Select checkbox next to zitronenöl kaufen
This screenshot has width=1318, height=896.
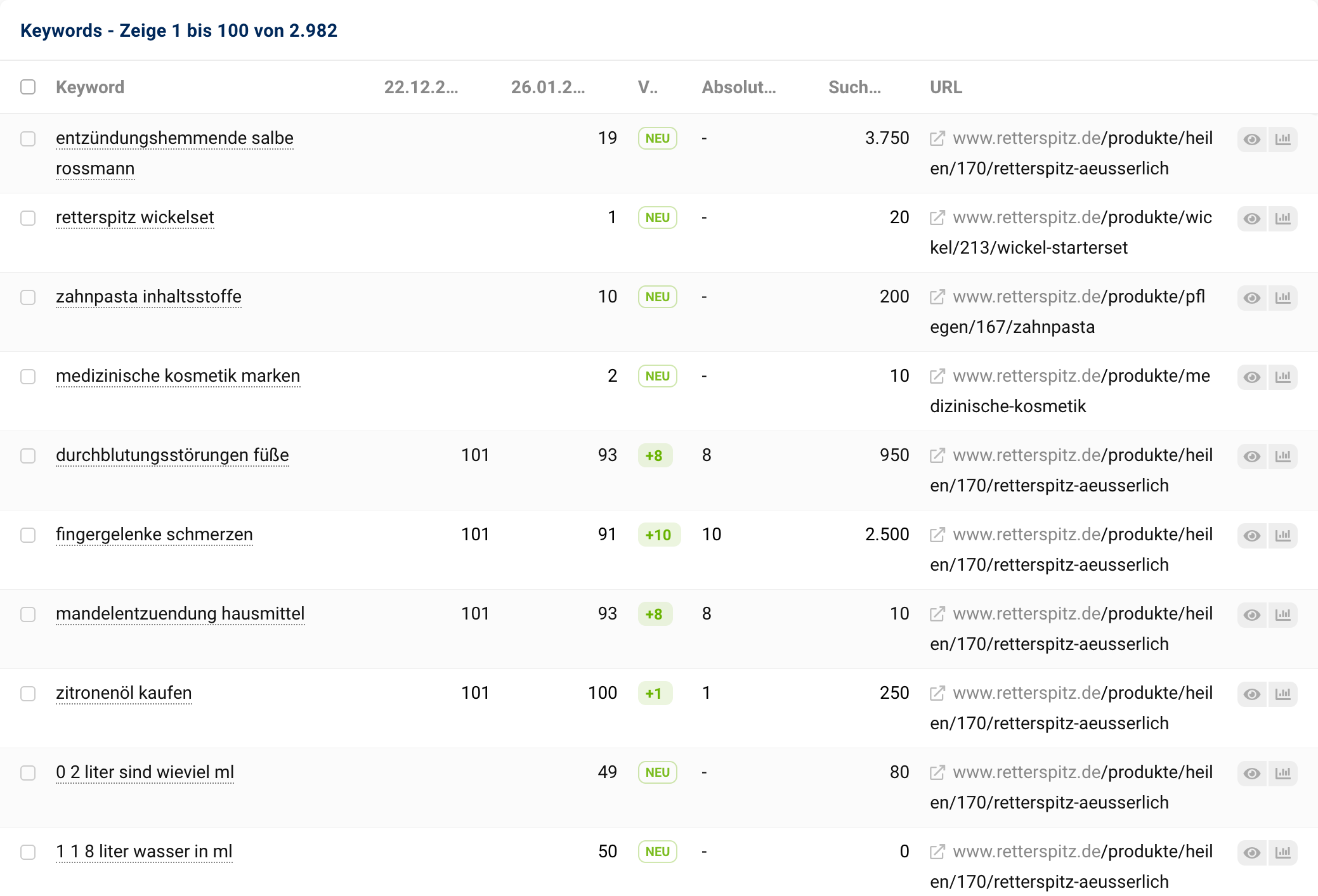[x=28, y=694]
